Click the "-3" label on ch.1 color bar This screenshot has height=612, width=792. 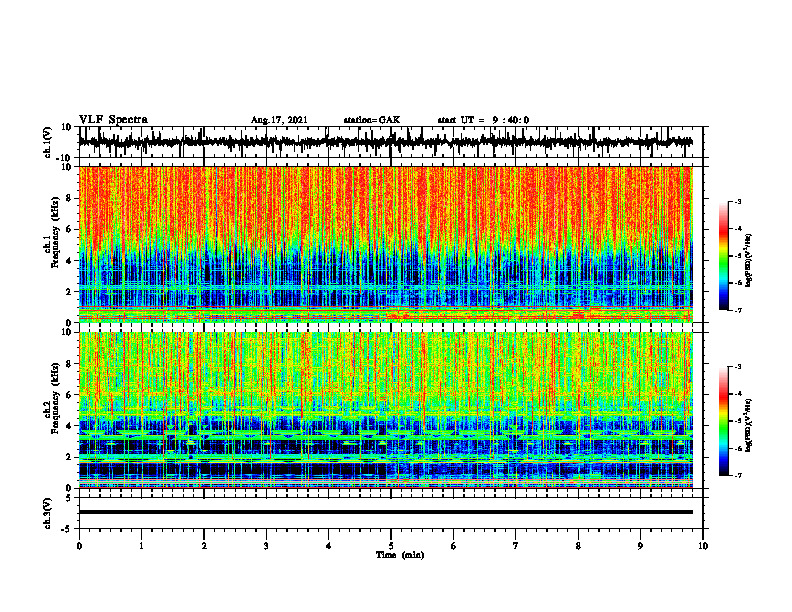pos(738,201)
